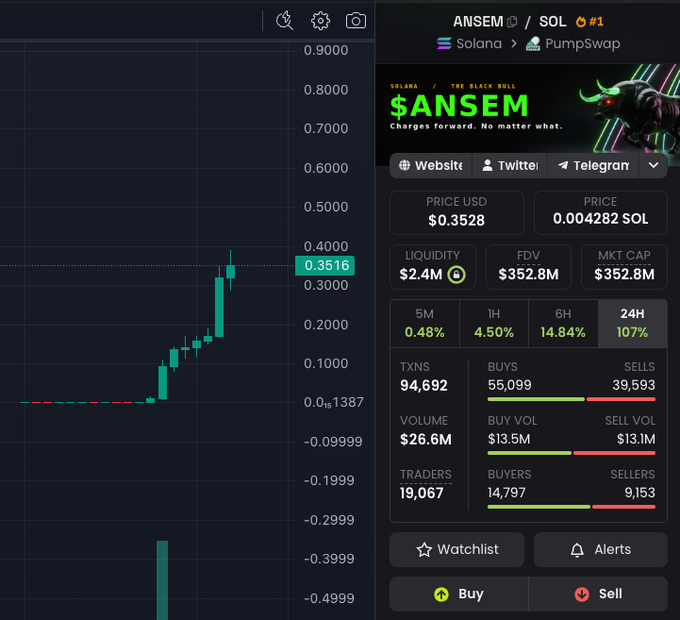The width and height of the screenshot is (680, 620).
Task: Click the TXNS 94,692 value
Action: (424, 385)
